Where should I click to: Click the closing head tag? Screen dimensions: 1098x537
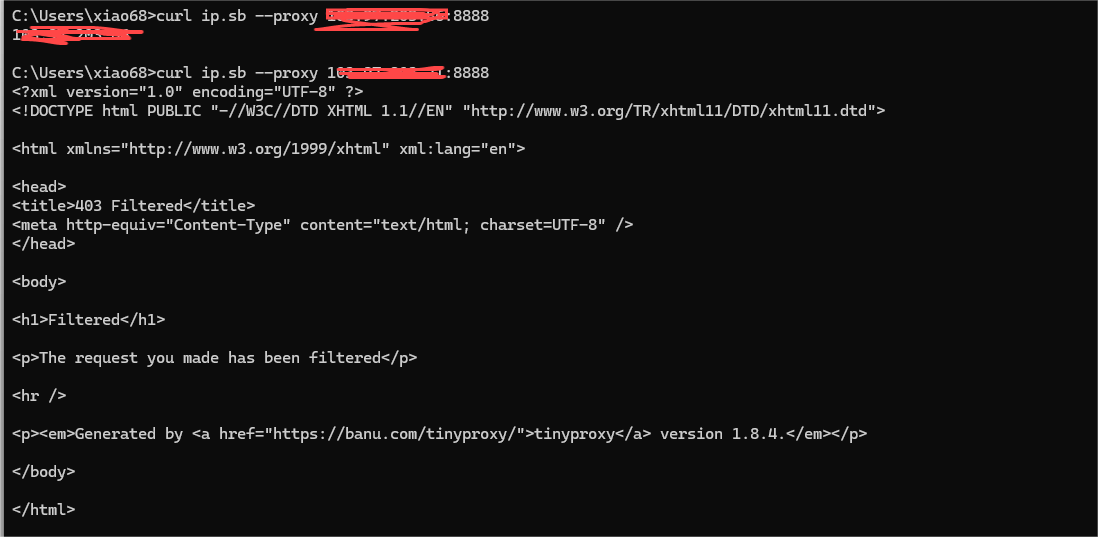click(x=43, y=243)
